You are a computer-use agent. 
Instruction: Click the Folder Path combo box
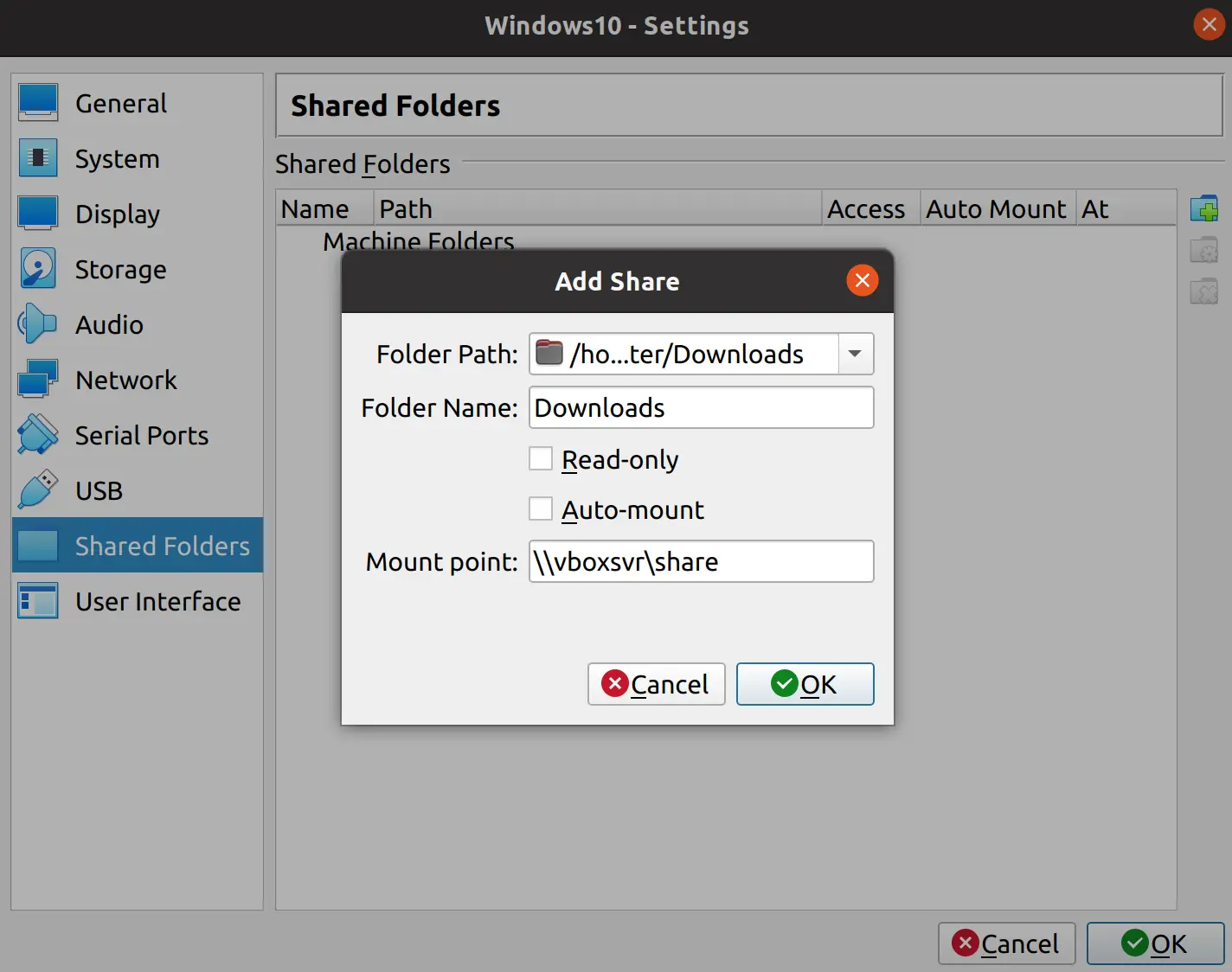[683, 354]
